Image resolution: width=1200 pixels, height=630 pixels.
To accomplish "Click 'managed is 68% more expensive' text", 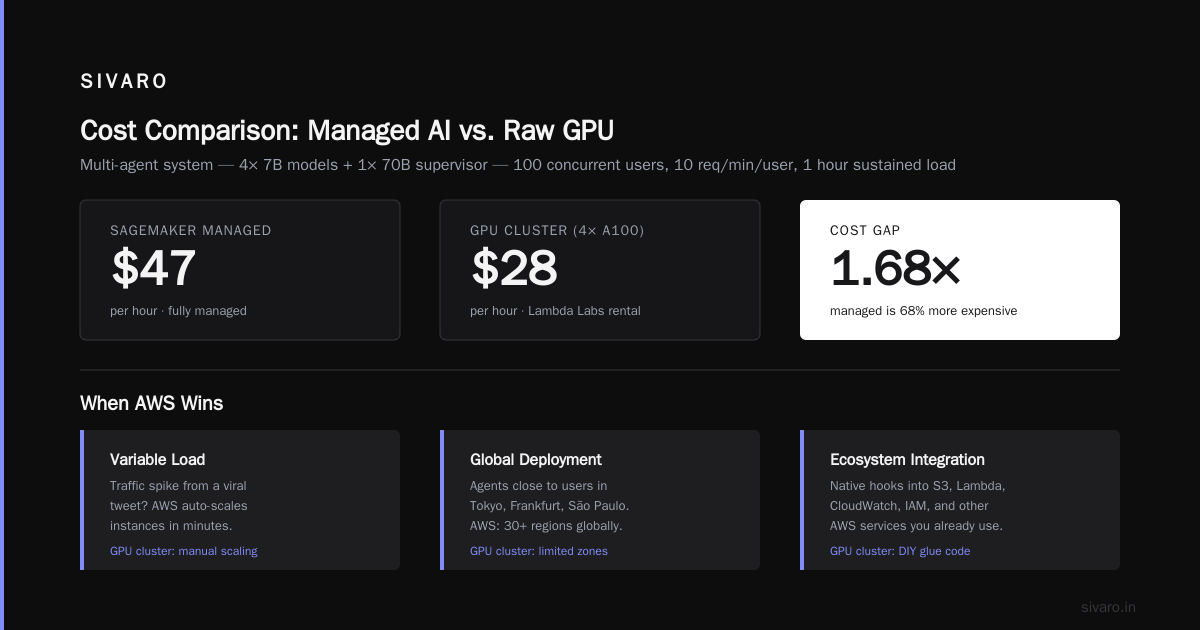I will point(923,311).
